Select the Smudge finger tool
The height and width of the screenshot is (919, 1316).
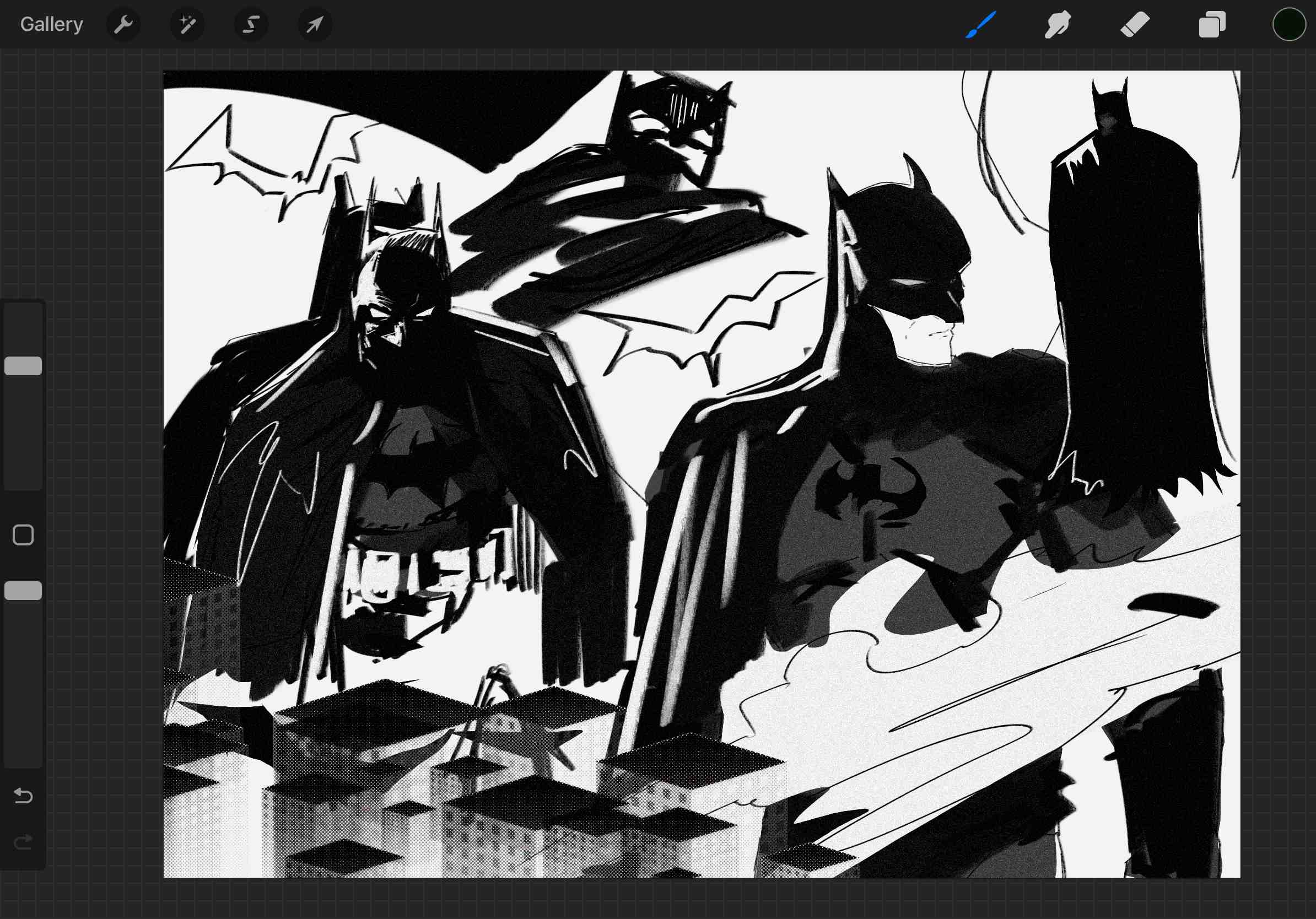(x=1058, y=24)
